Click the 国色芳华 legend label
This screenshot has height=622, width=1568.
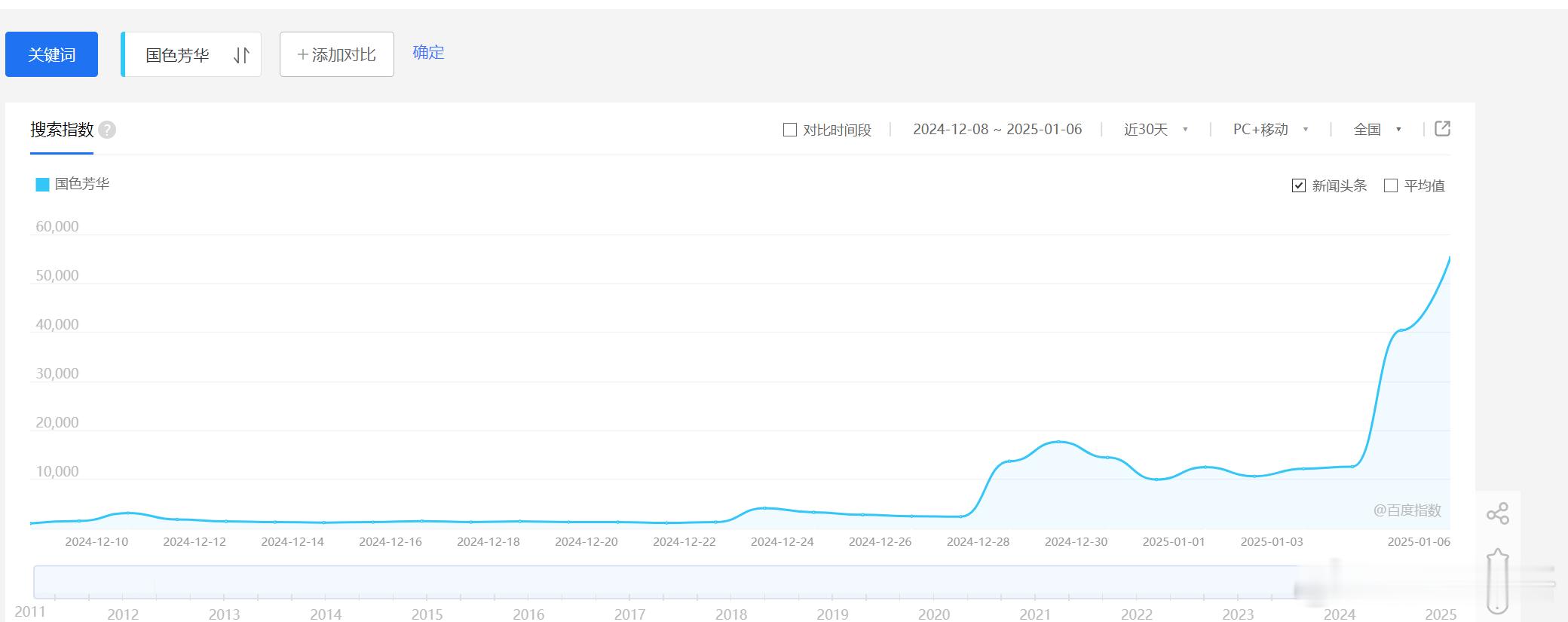82,184
